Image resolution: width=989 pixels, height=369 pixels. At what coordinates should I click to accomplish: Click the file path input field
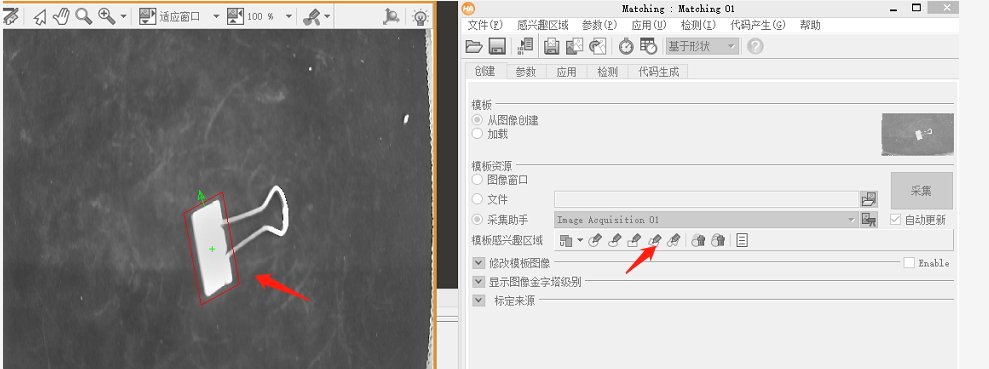[x=706, y=199]
